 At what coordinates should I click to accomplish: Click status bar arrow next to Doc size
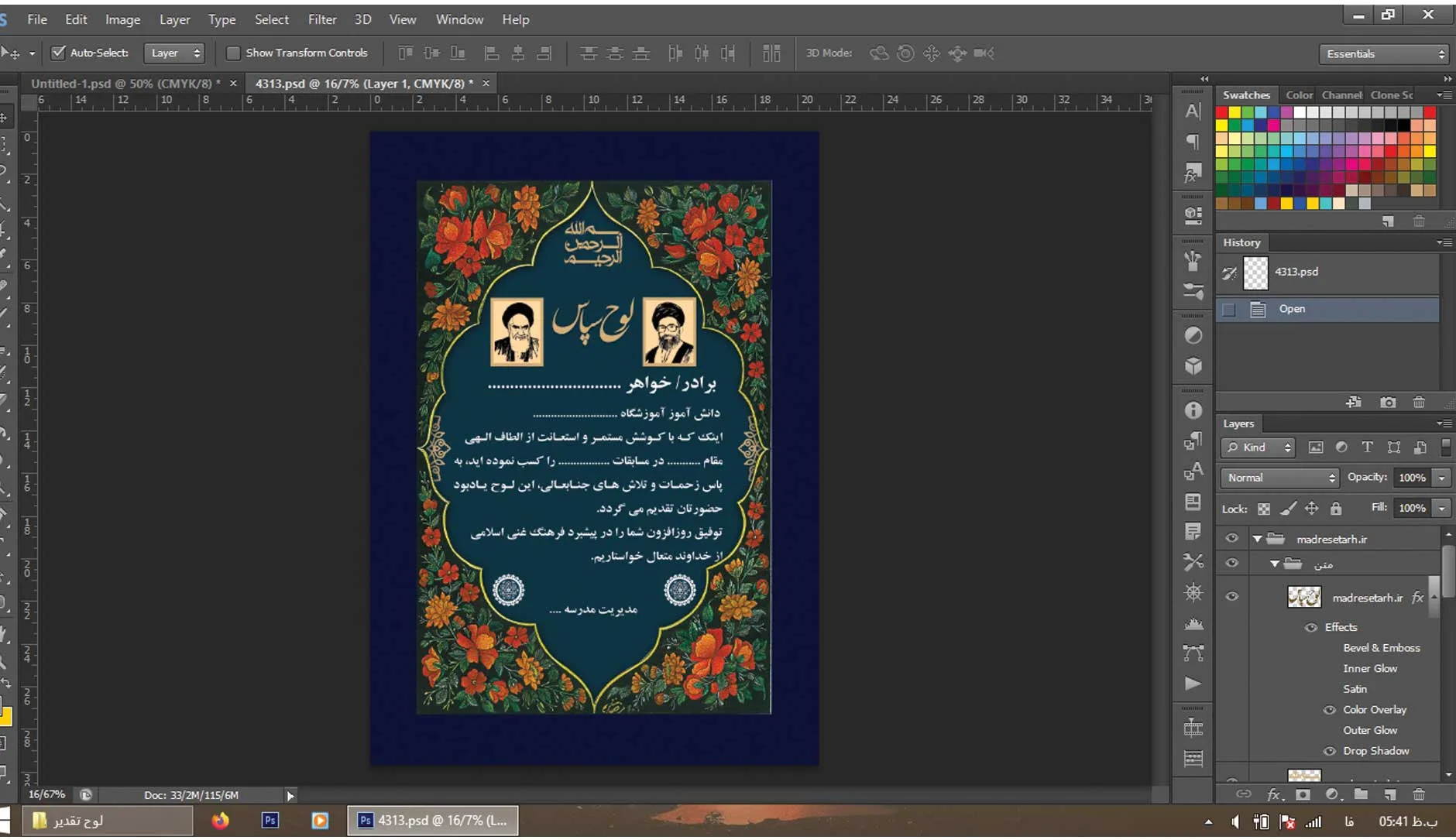290,795
